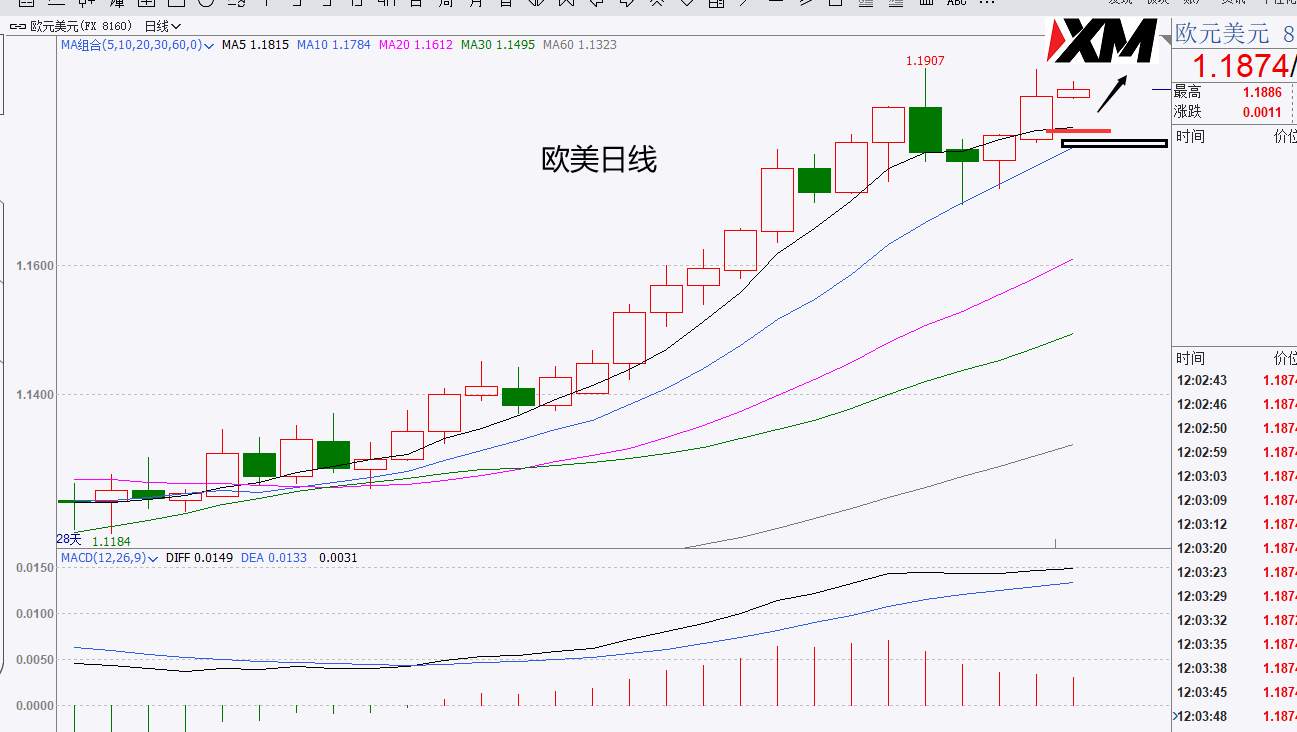Select the 12:03:35 tick row
The width and height of the screenshot is (1297, 732).
pyautogui.click(x=1234, y=644)
